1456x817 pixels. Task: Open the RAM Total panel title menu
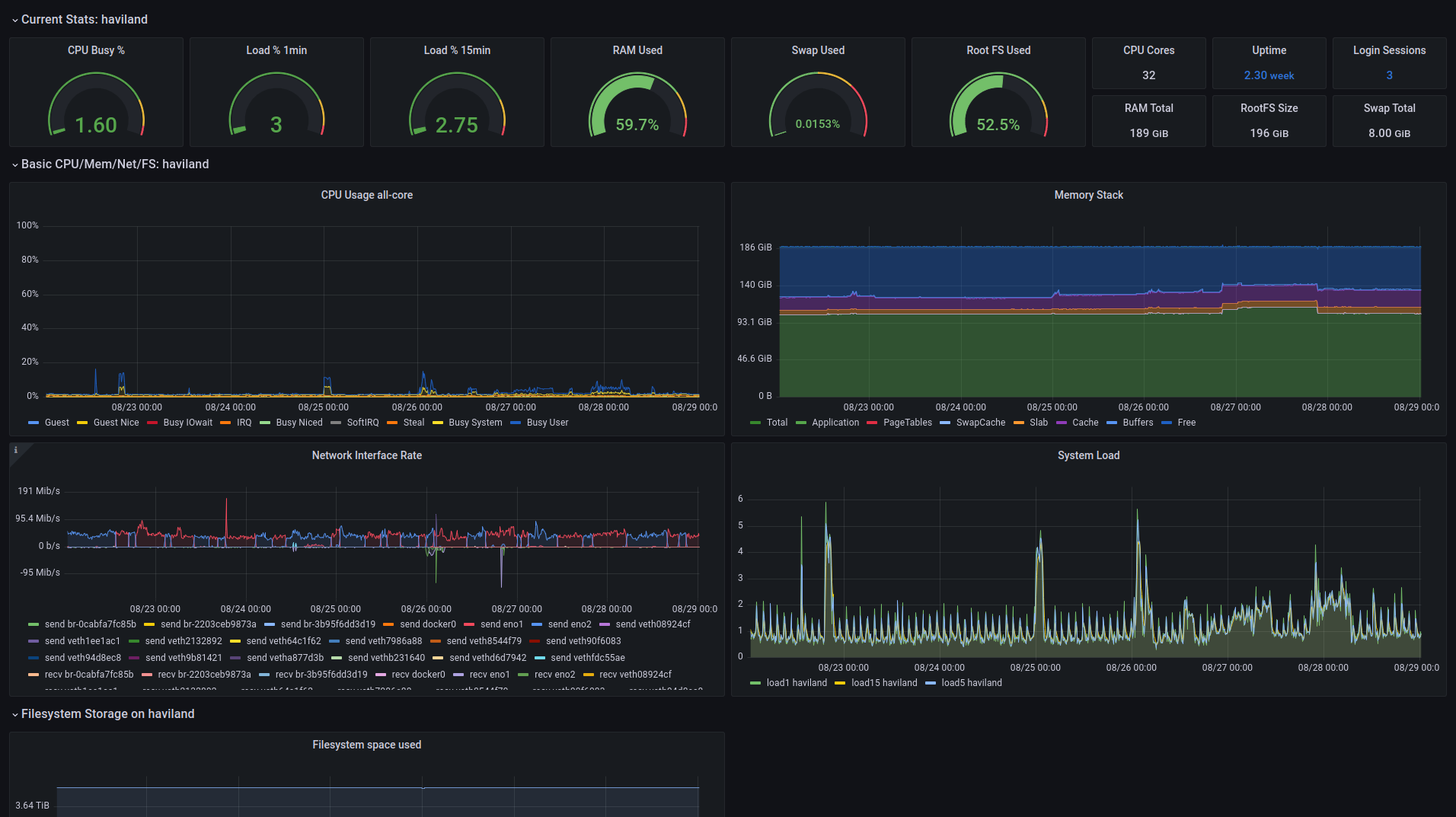point(1148,108)
